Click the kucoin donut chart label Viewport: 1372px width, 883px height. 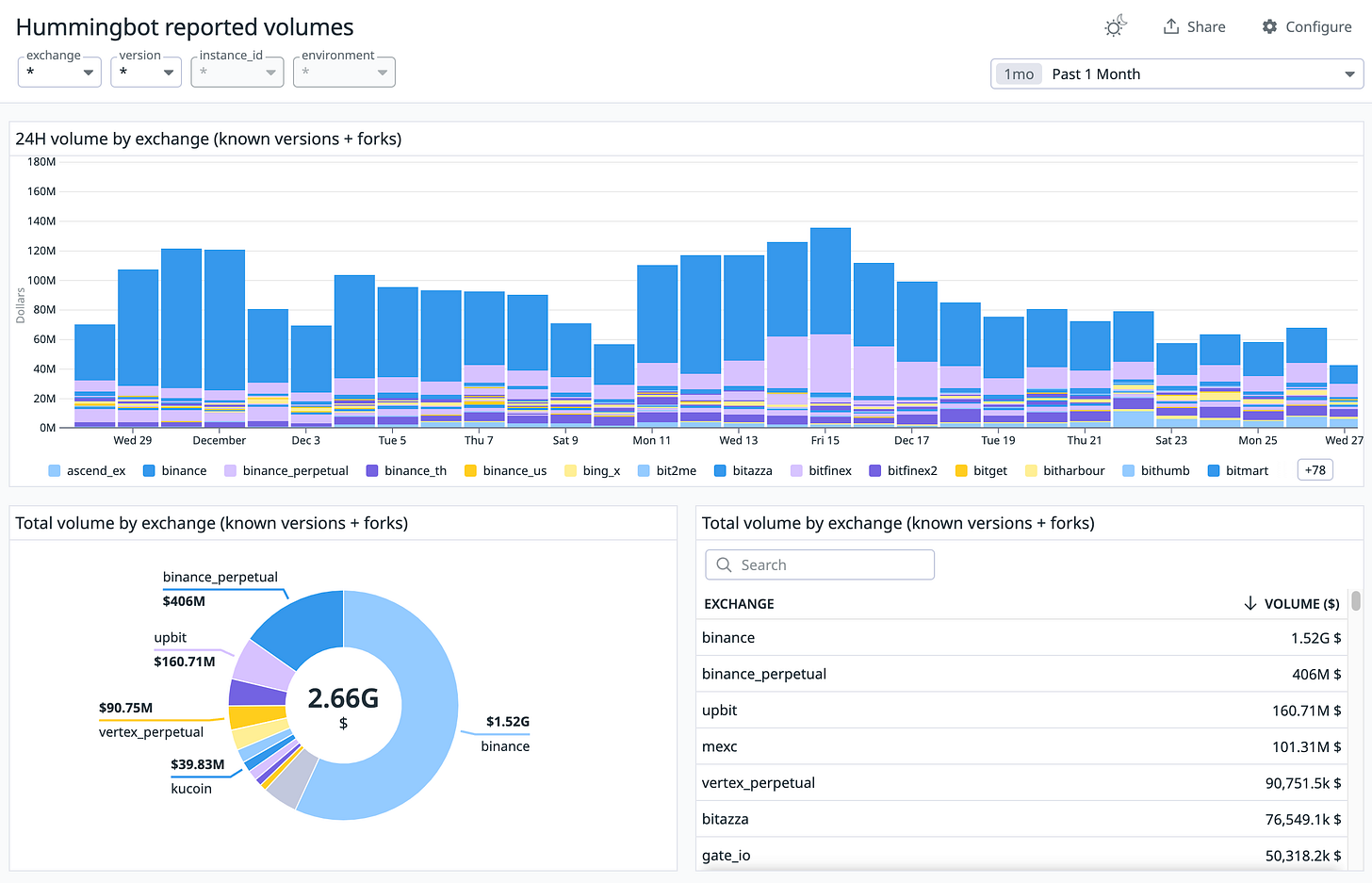(x=191, y=789)
